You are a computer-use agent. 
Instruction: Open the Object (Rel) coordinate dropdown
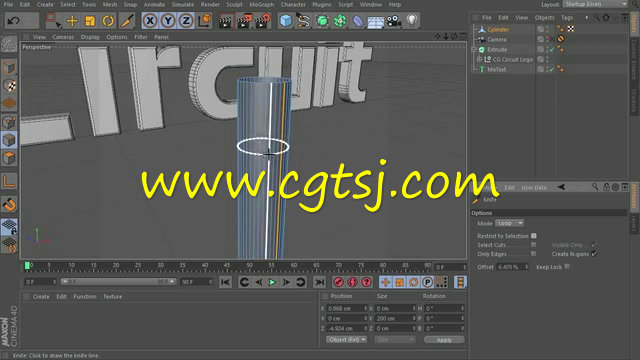[347, 340]
